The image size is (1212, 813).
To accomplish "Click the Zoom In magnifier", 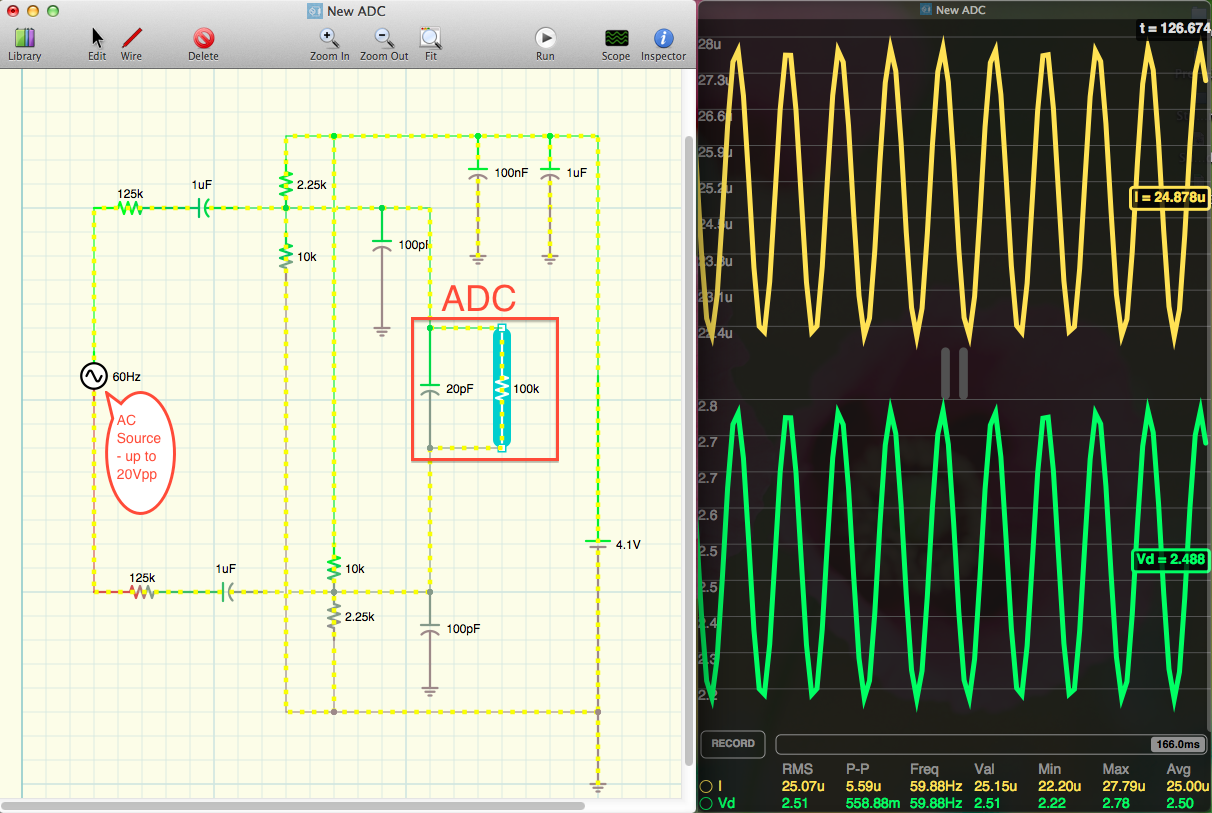I will click(x=329, y=38).
